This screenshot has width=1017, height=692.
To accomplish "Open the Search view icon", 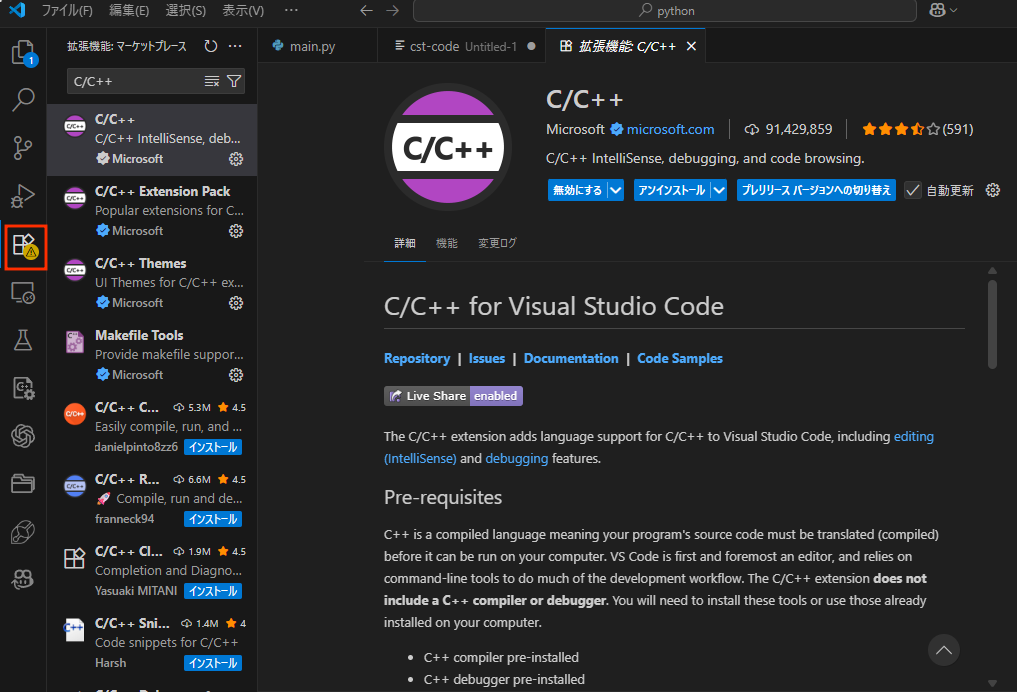I will coord(23,100).
